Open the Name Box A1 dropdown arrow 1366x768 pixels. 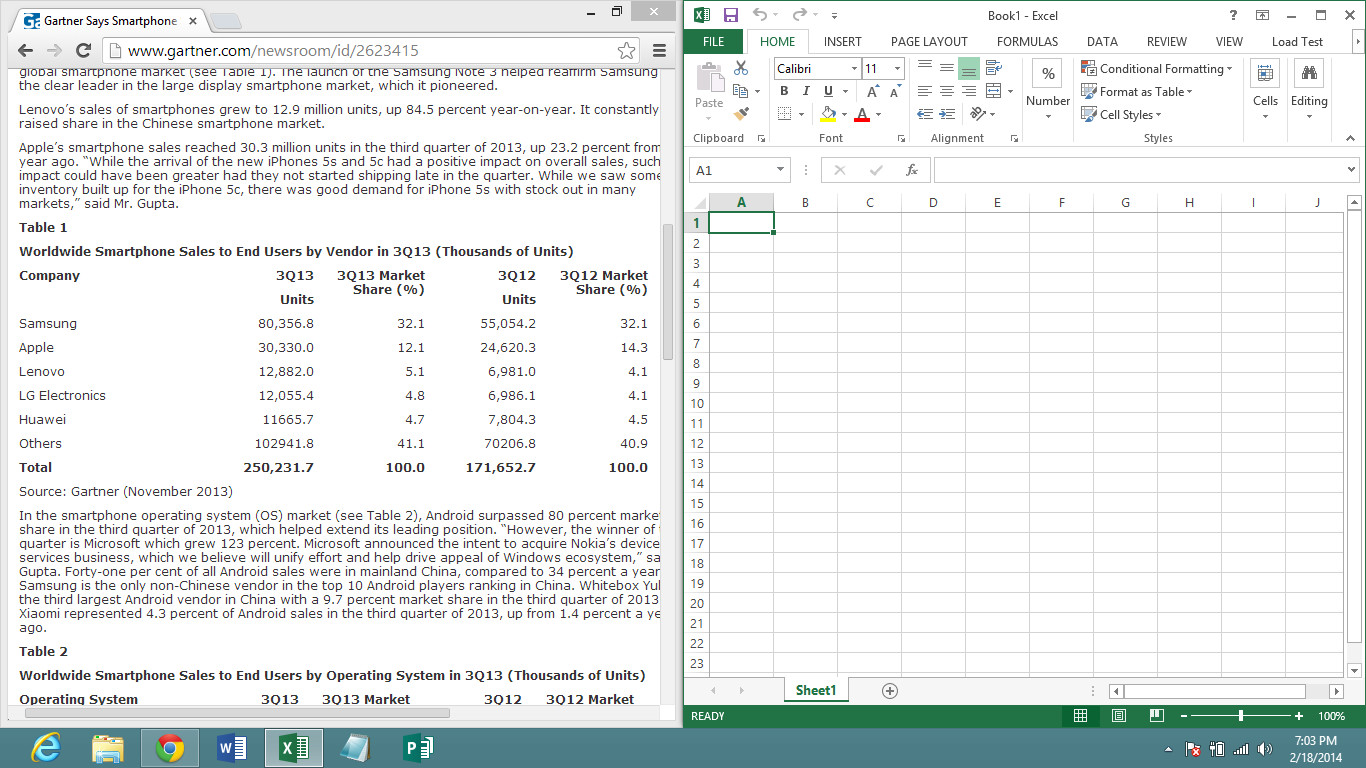(781, 170)
